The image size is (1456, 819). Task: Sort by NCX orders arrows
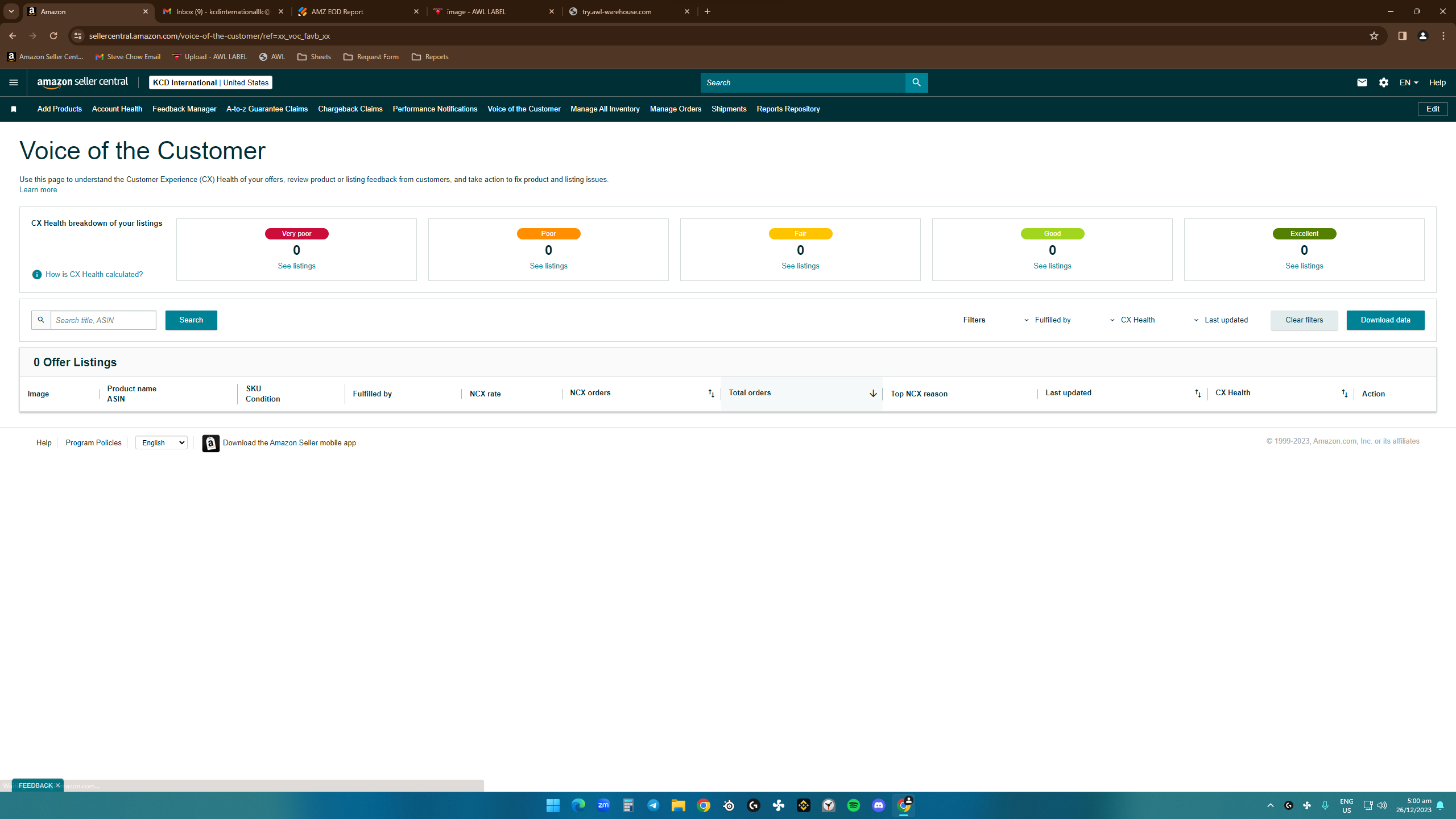(711, 394)
